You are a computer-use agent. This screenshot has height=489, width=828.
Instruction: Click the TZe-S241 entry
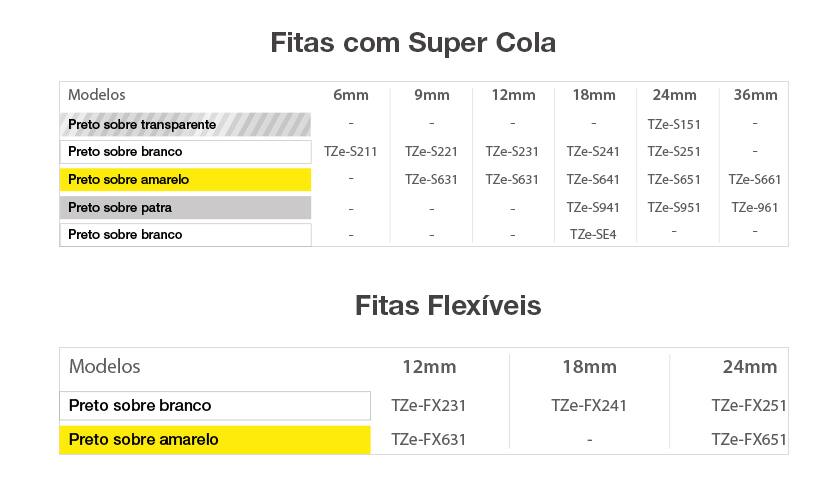pos(593,152)
